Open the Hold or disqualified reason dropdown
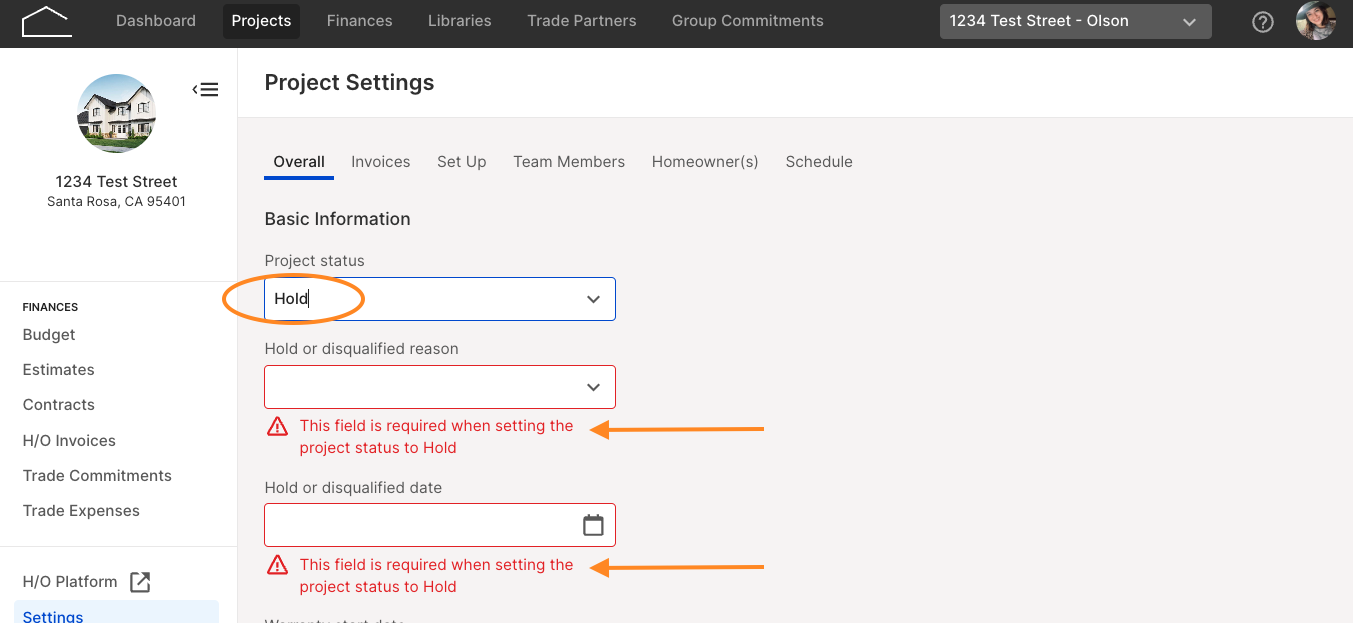Screen dimensions: 1353x623 [x=440, y=387]
